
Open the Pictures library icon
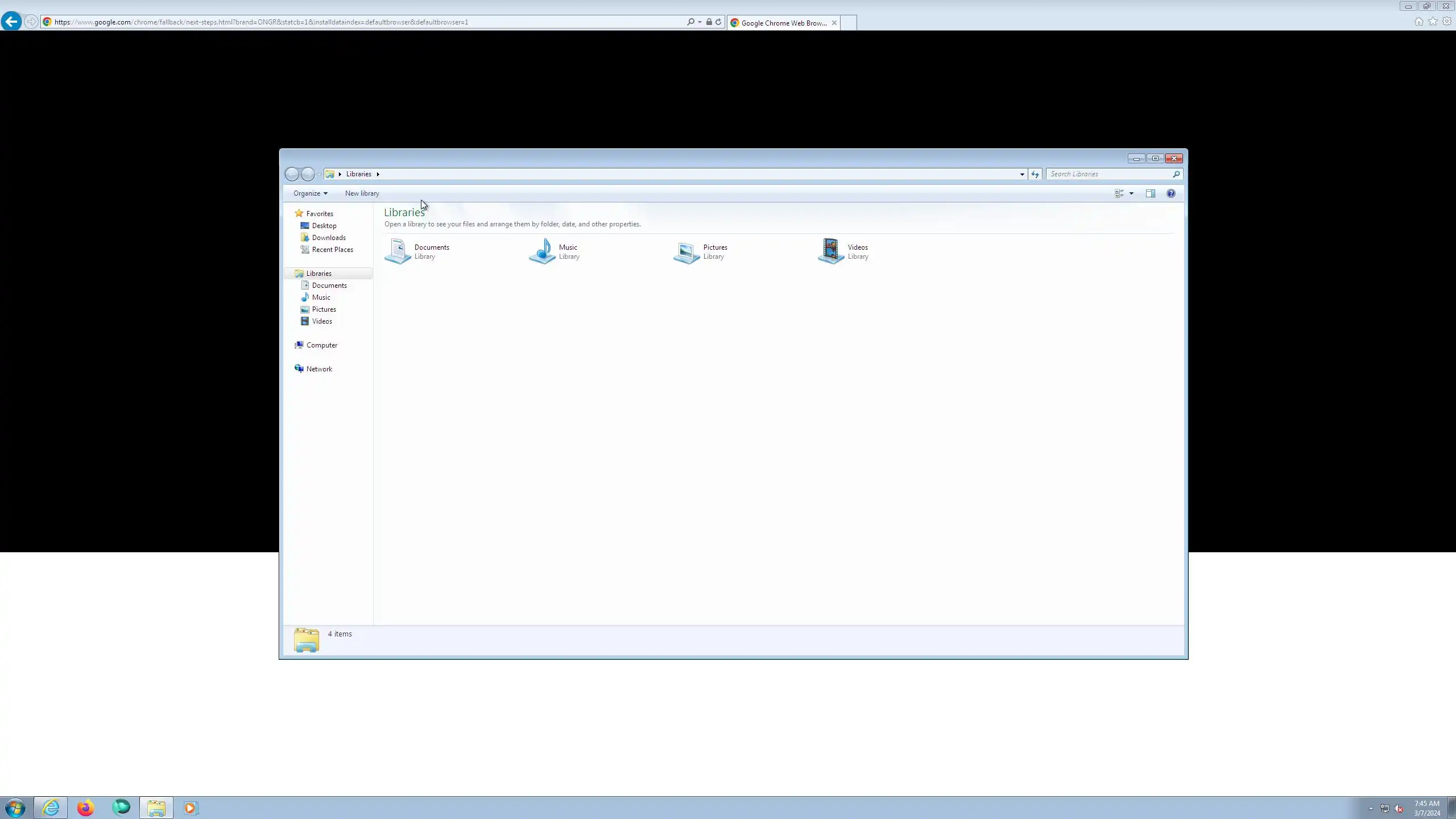point(686,251)
